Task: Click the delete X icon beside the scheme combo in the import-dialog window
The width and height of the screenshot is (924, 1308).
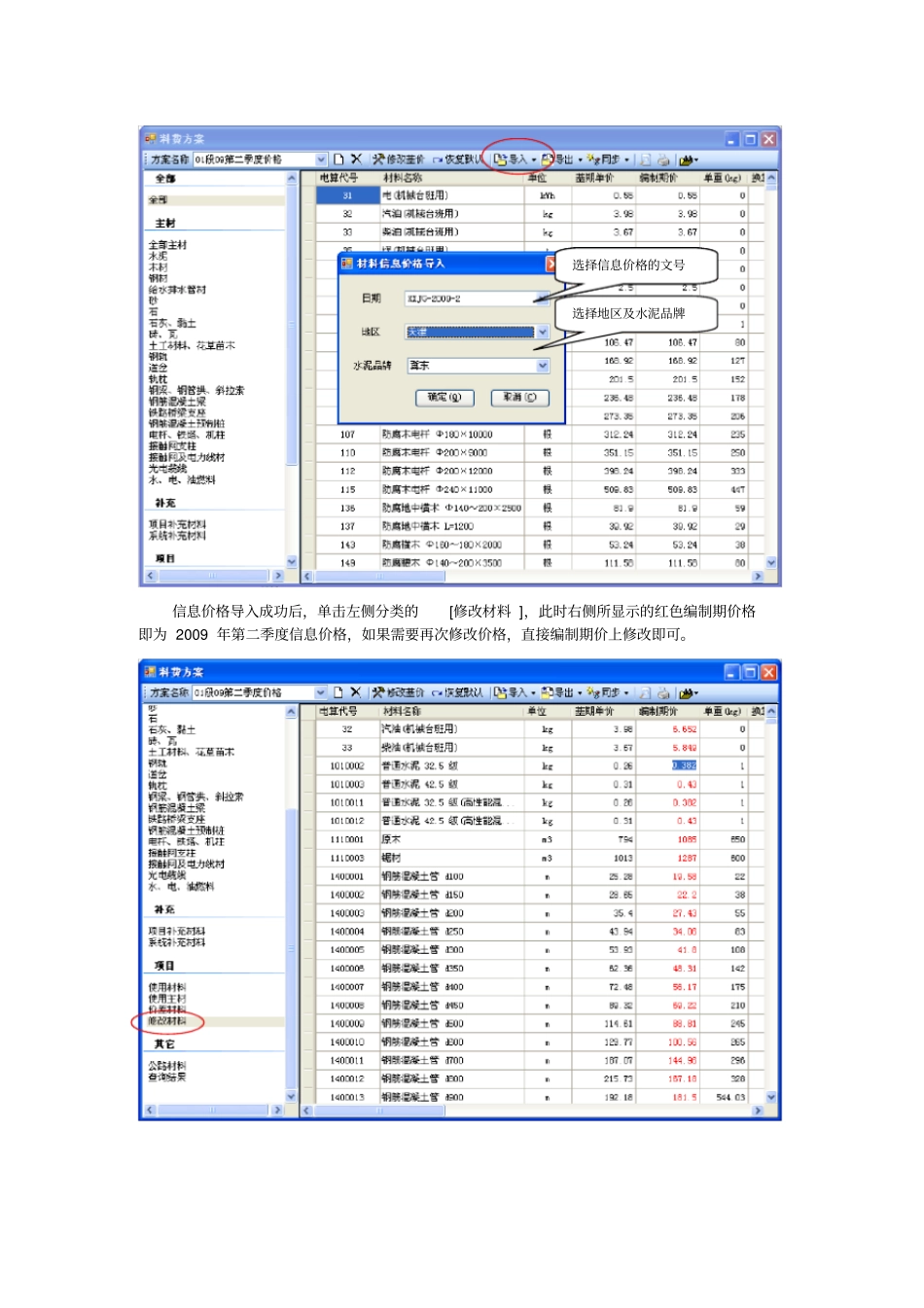Action: [356, 159]
